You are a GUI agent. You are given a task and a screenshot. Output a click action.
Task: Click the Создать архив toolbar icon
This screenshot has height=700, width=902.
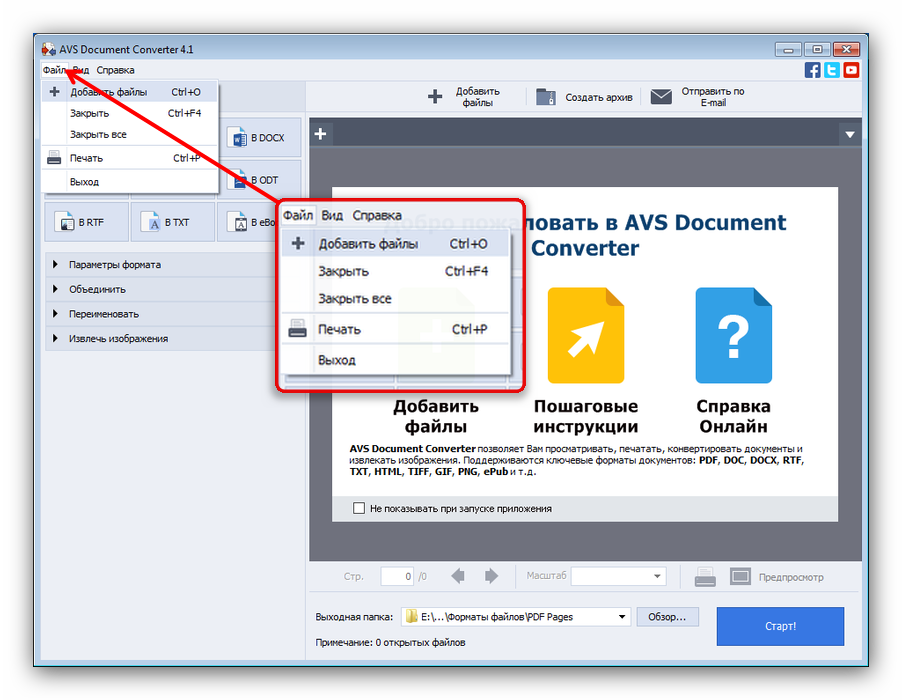pos(545,97)
